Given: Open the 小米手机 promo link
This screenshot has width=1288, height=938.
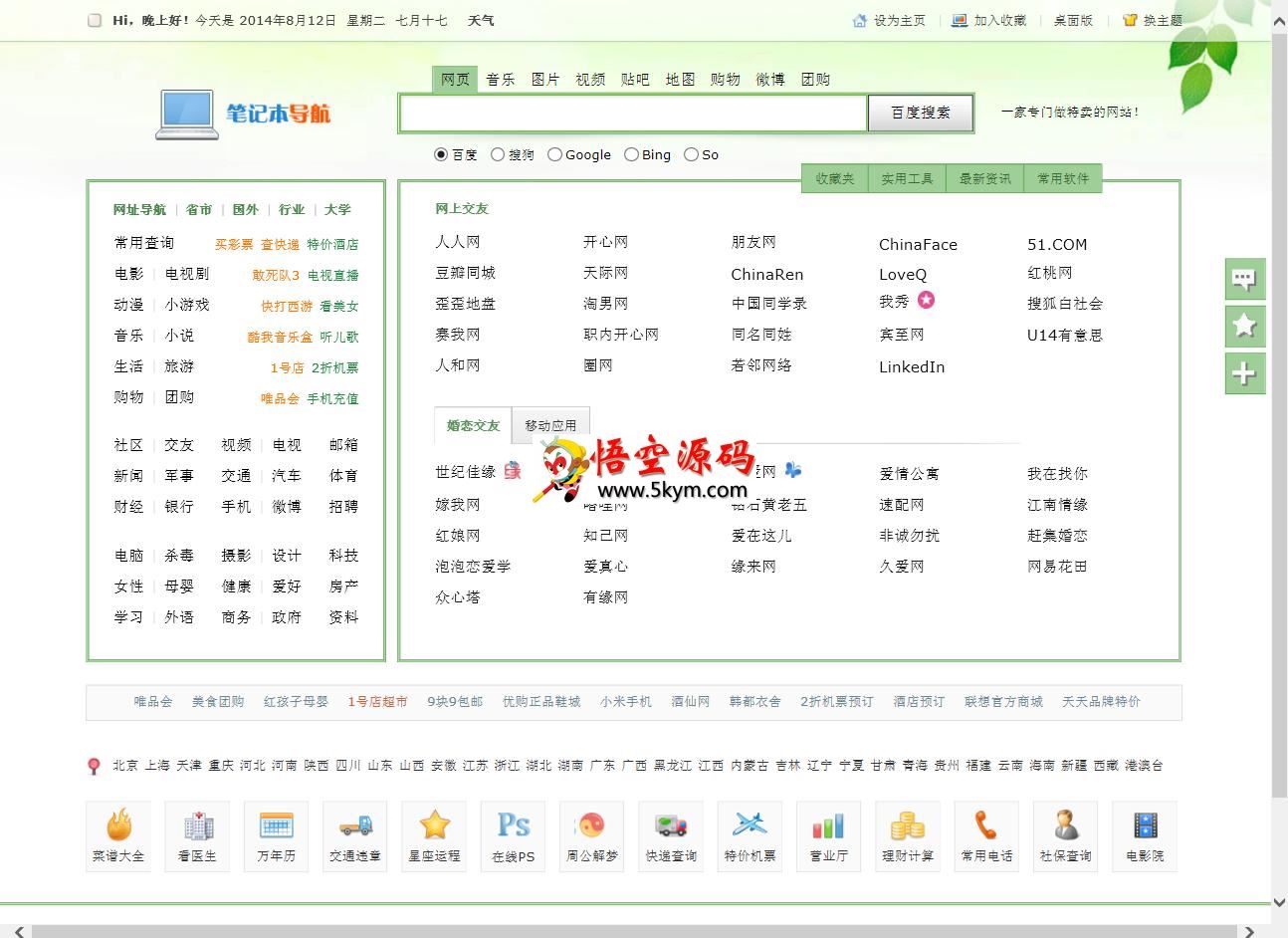Looking at the screenshot, I should point(626,702).
